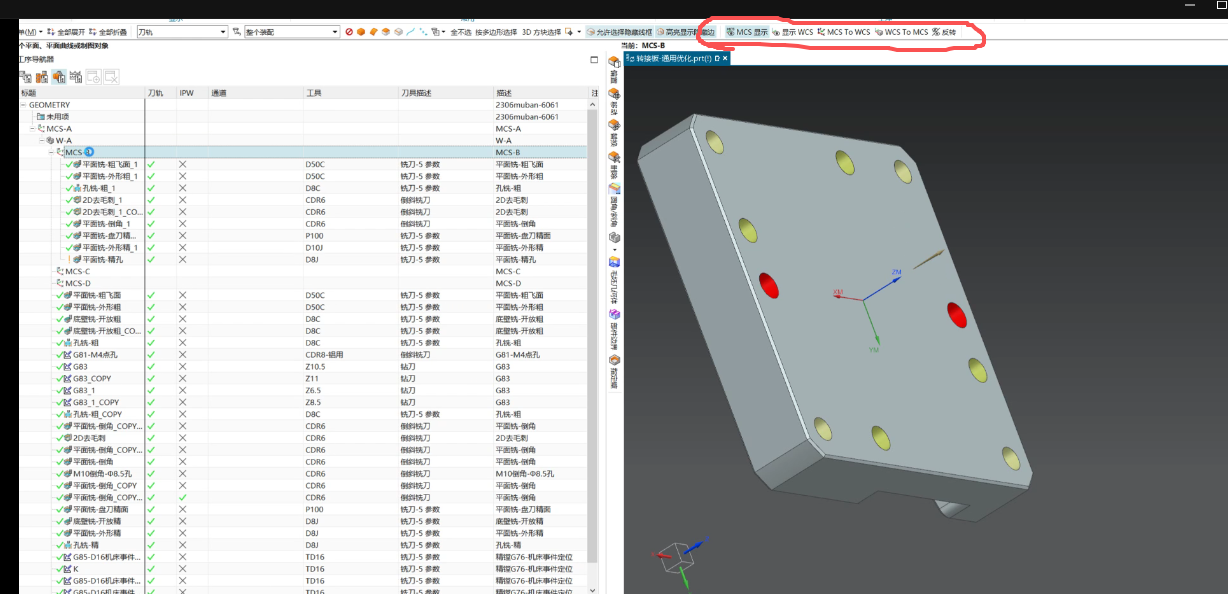The image size is (1228, 594).
Task: Open the 刀轨 dropdown
Action: pyautogui.click(x=182, y=32)
